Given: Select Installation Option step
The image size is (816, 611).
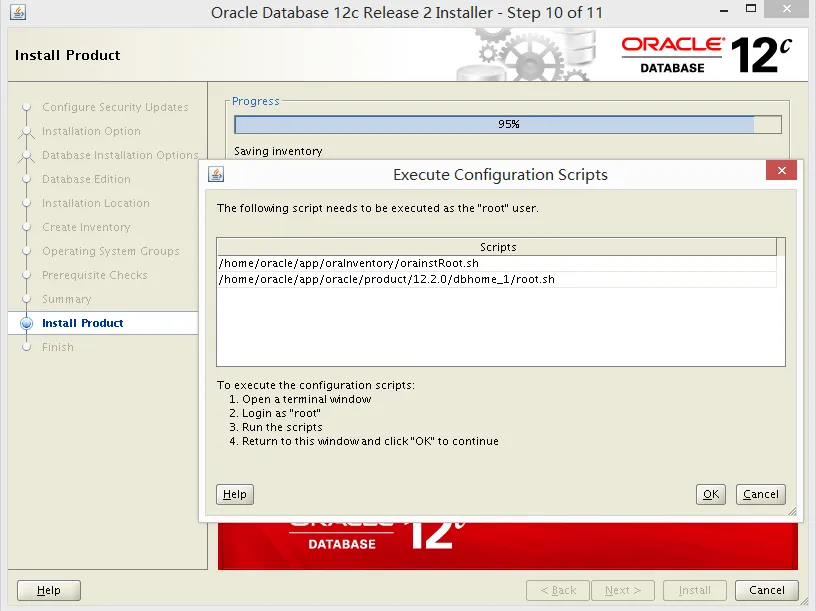Looking at the screenshot, I should [91, 131].
